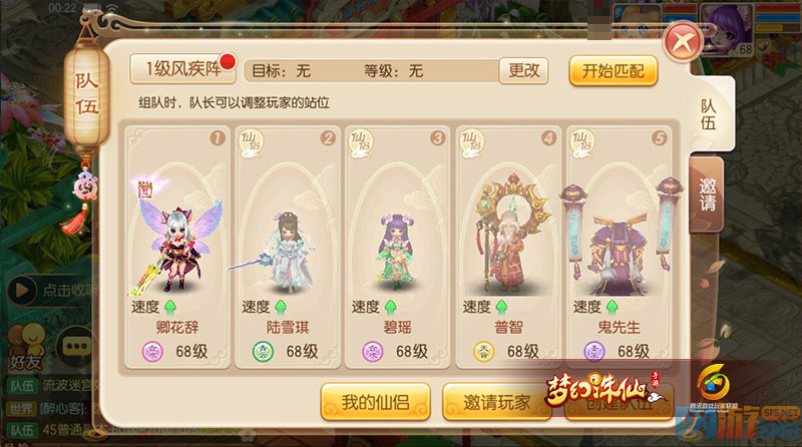Click the 仙侣 badge on 鬼先生's card
Viewport: 802px width, 447px height.
coord(582,143)
